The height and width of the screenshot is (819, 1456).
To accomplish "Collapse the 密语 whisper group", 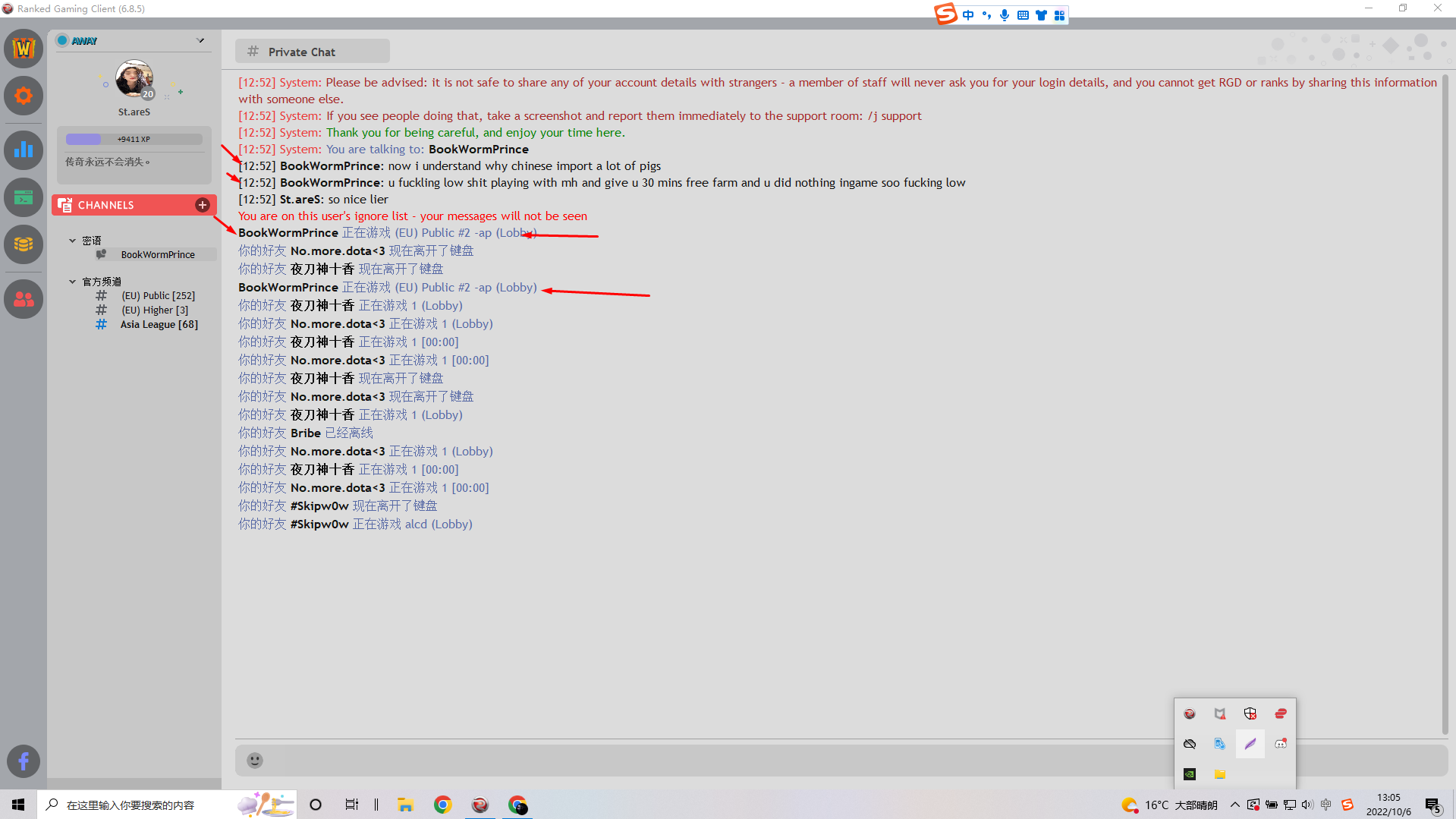I will 73,240.
